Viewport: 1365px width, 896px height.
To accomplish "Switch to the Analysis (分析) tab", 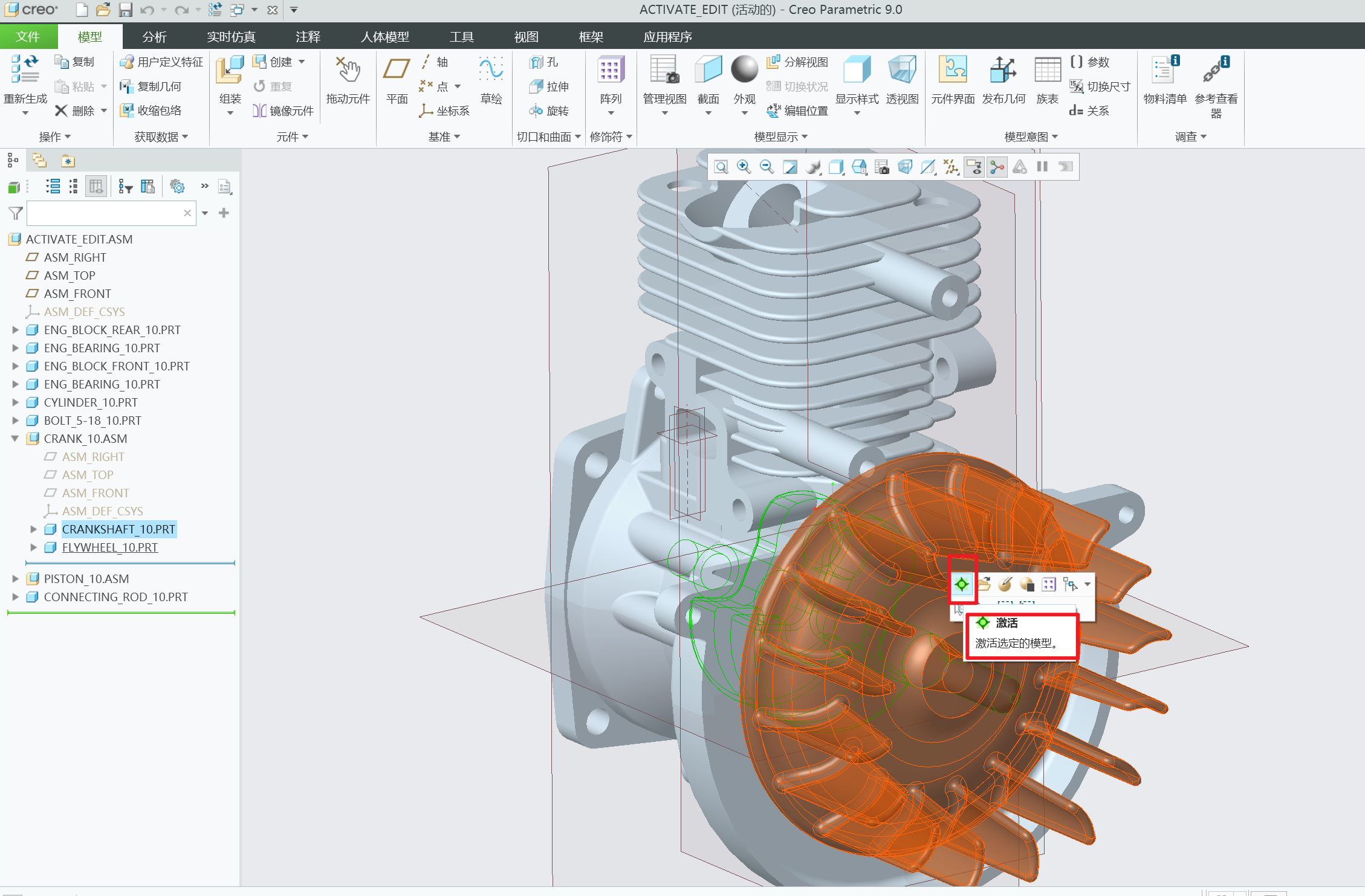I will (x=154, y=37).
